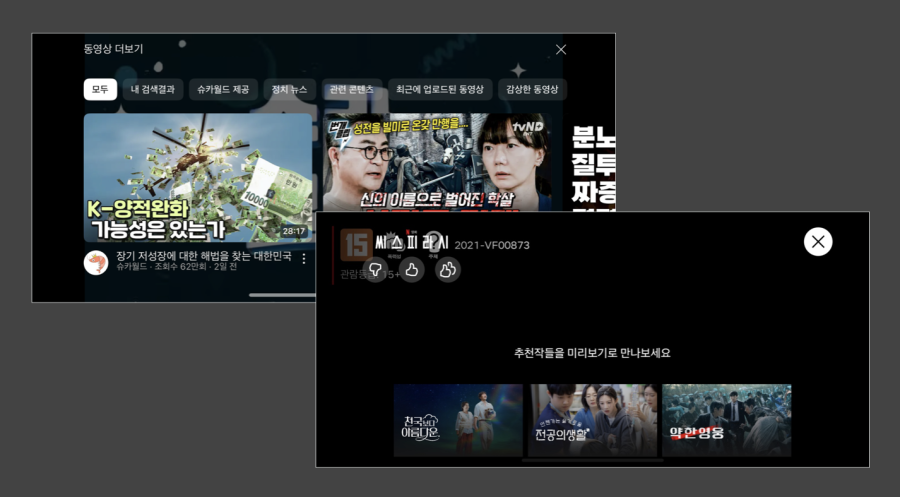This screenshot has height=497, width=900.
Task: Click the single thumbs up icon
Action: click(x=412, y=269)
